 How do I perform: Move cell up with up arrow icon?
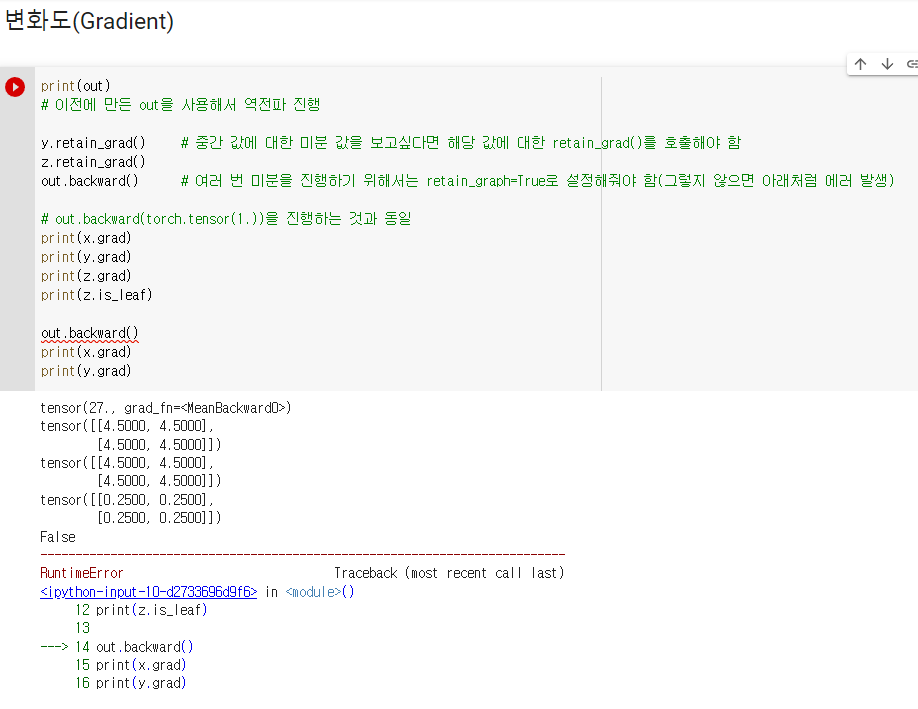tap(860, 64)
